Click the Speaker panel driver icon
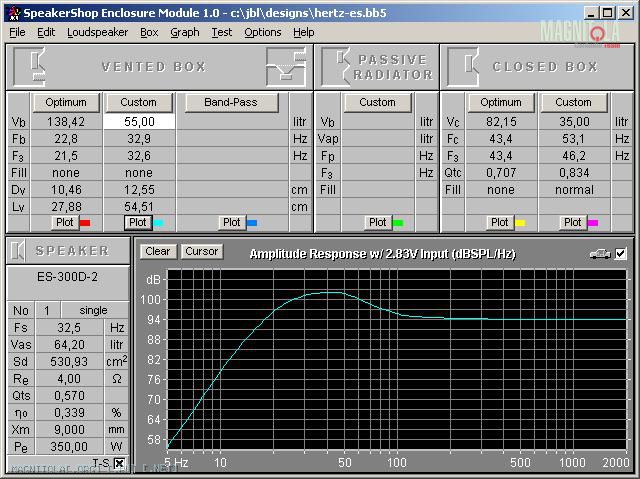Screen dimensions: 640x479 point(18,250)
